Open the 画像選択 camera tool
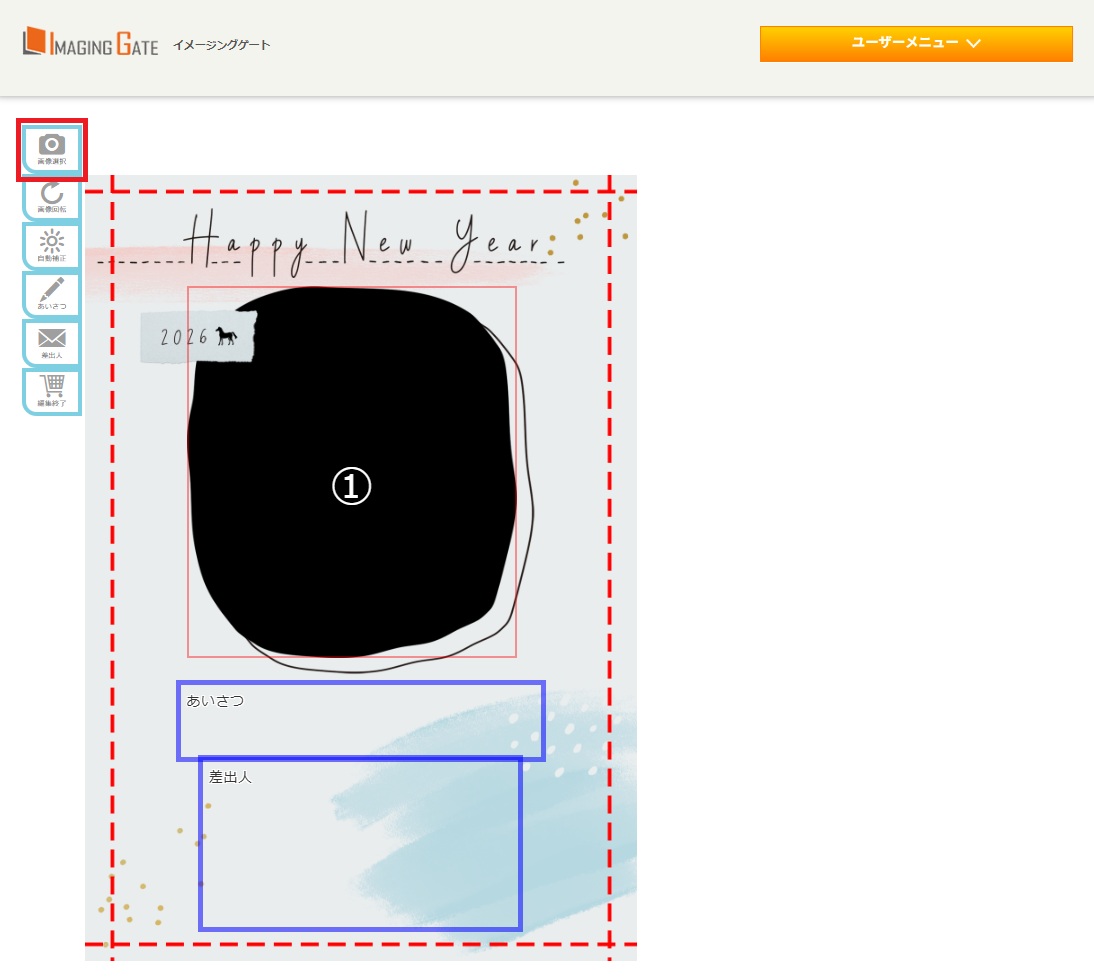Viewport: 1094px width, 980px height. (x=52, y=149)
